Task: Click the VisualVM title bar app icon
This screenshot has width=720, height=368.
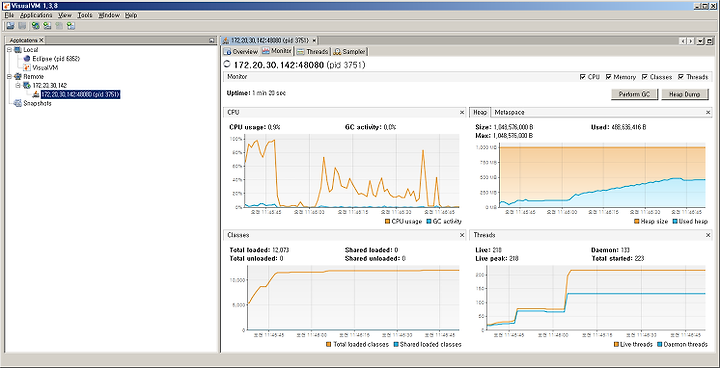Action: click(5, 6)
